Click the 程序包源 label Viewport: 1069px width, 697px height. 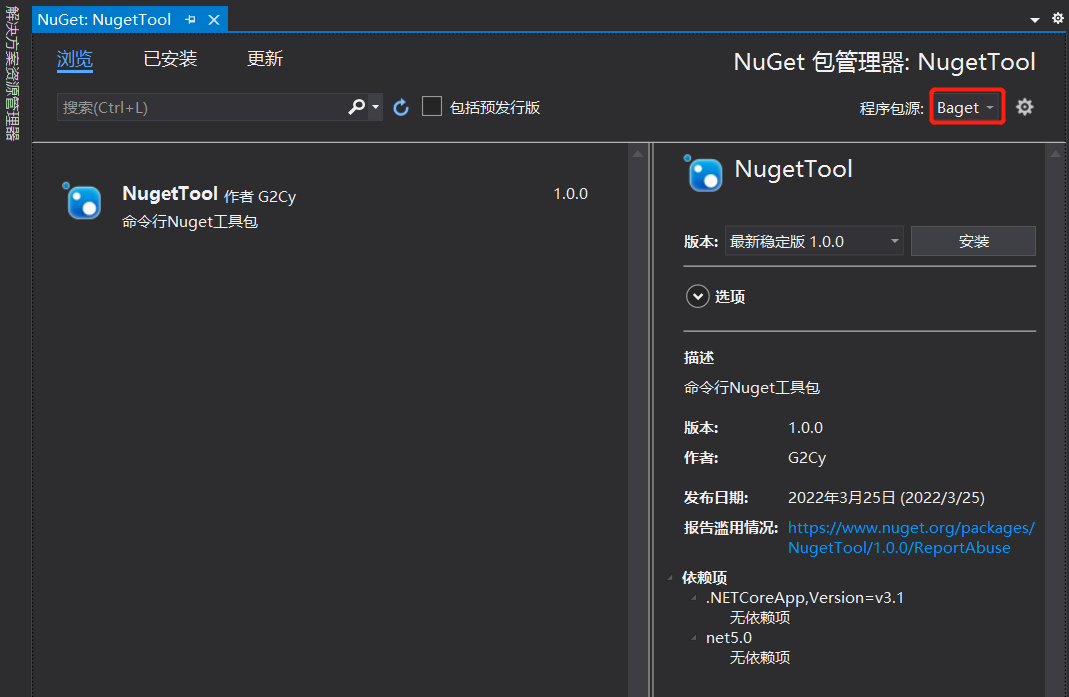click(891, 108)
